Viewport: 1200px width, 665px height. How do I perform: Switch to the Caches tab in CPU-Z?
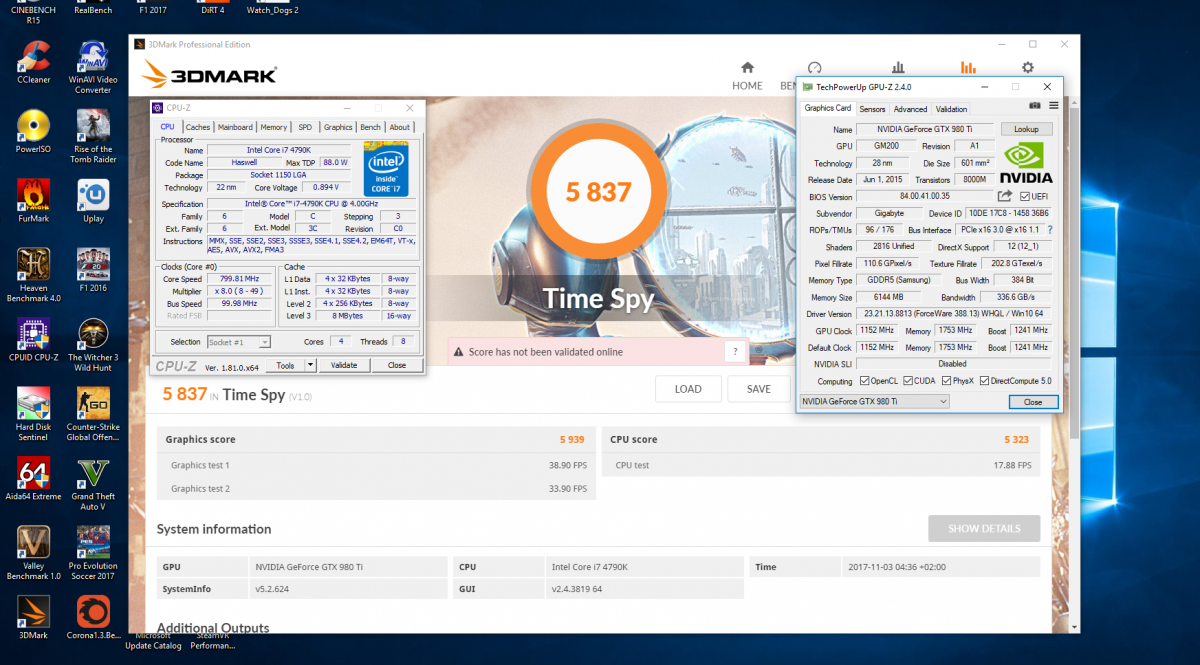click(x=198, y=127)
